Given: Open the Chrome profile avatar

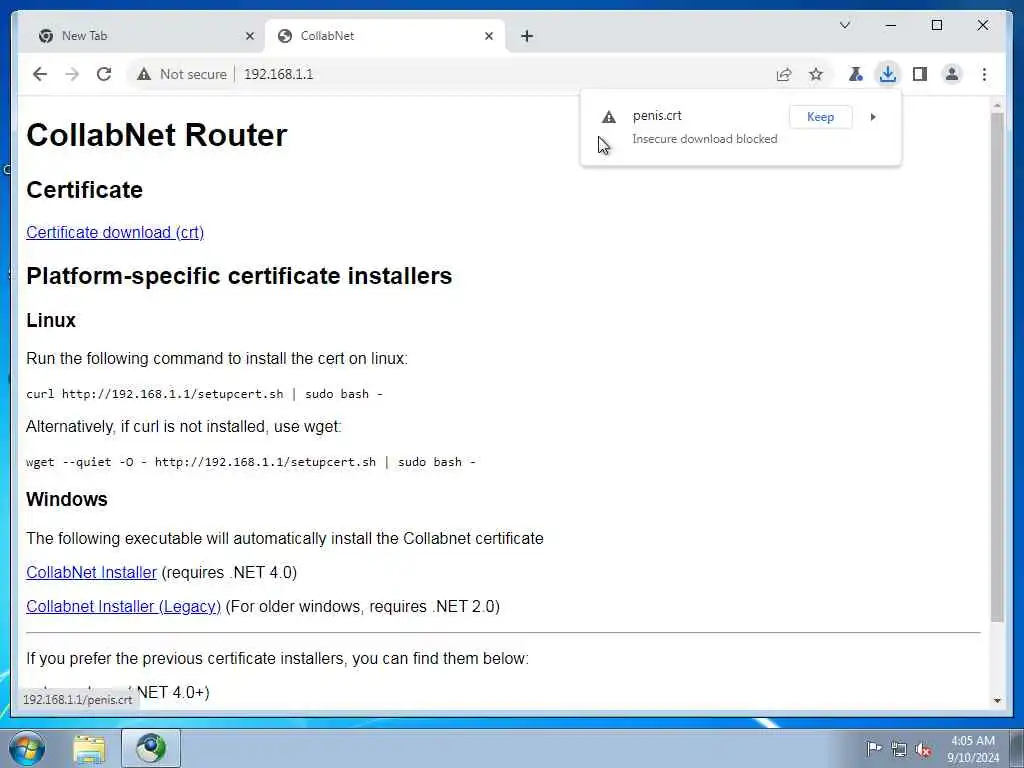Looking at the screenshot, I should (952, 74).
